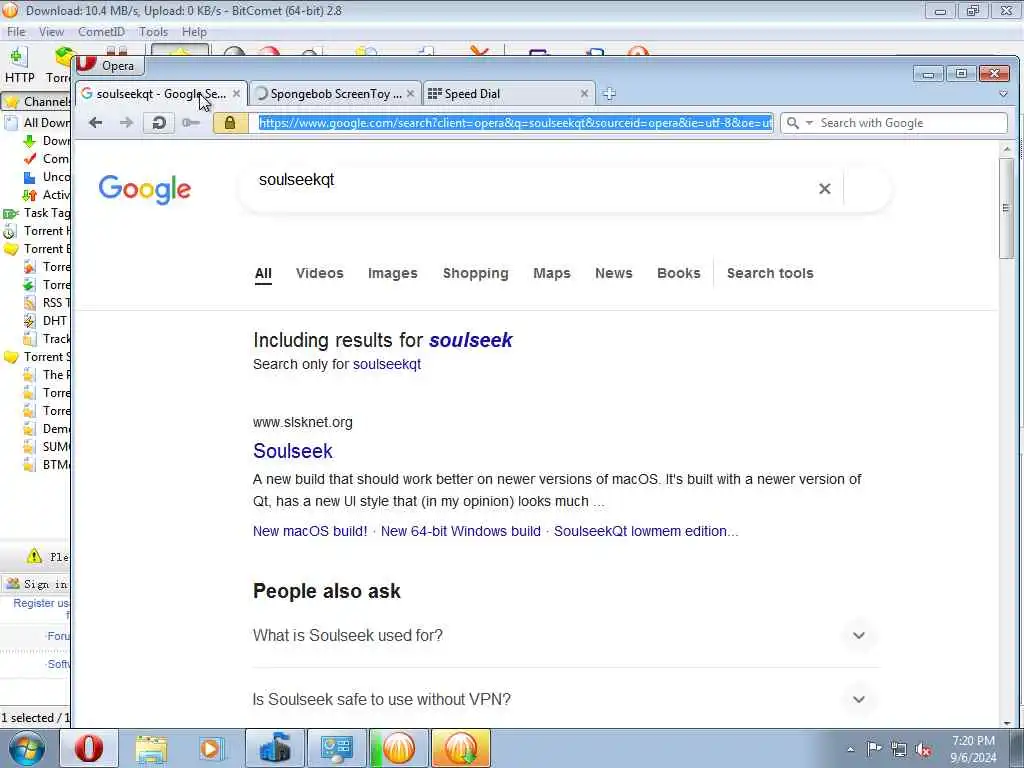This screenshot has width=1024, height=768.
Task: Open SoulseekQt lowmem edition sitelink
Action: pyautogui.click(x=646, y=531)
